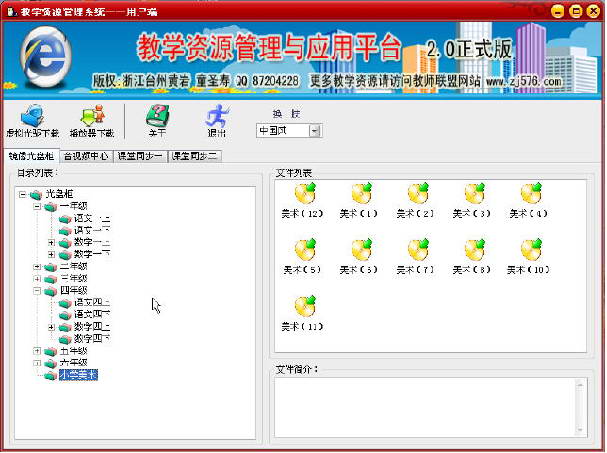
Task: Collapse the 一年级 tree node
Action: [37, 206]
